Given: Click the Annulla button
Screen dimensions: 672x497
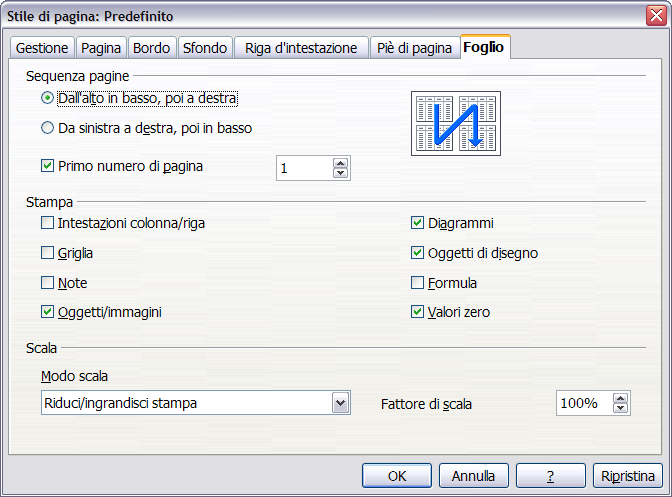Looking at the screenshot, I should click(x=474, y=476).
